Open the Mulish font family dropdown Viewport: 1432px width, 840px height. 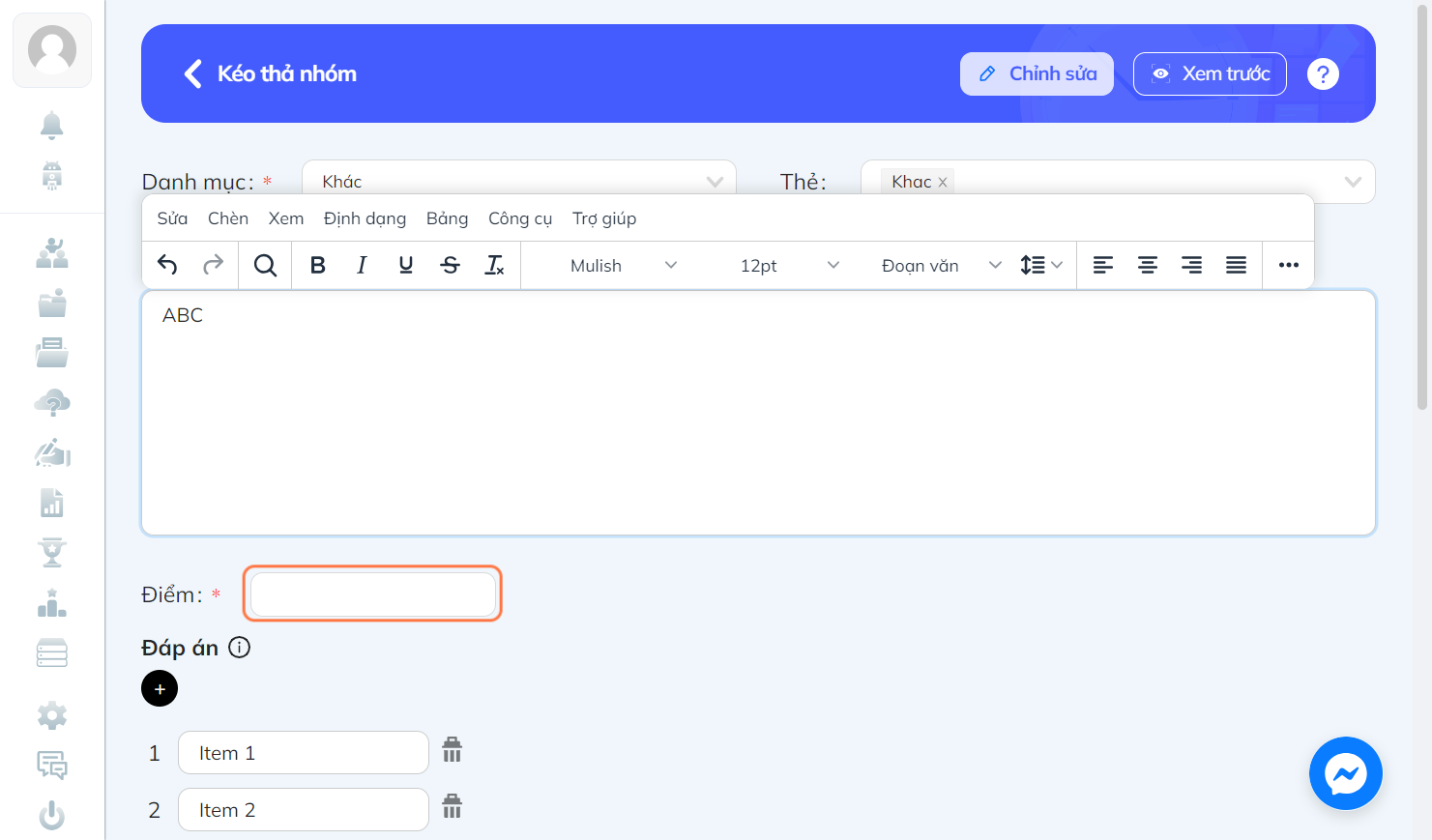(624, 265)
